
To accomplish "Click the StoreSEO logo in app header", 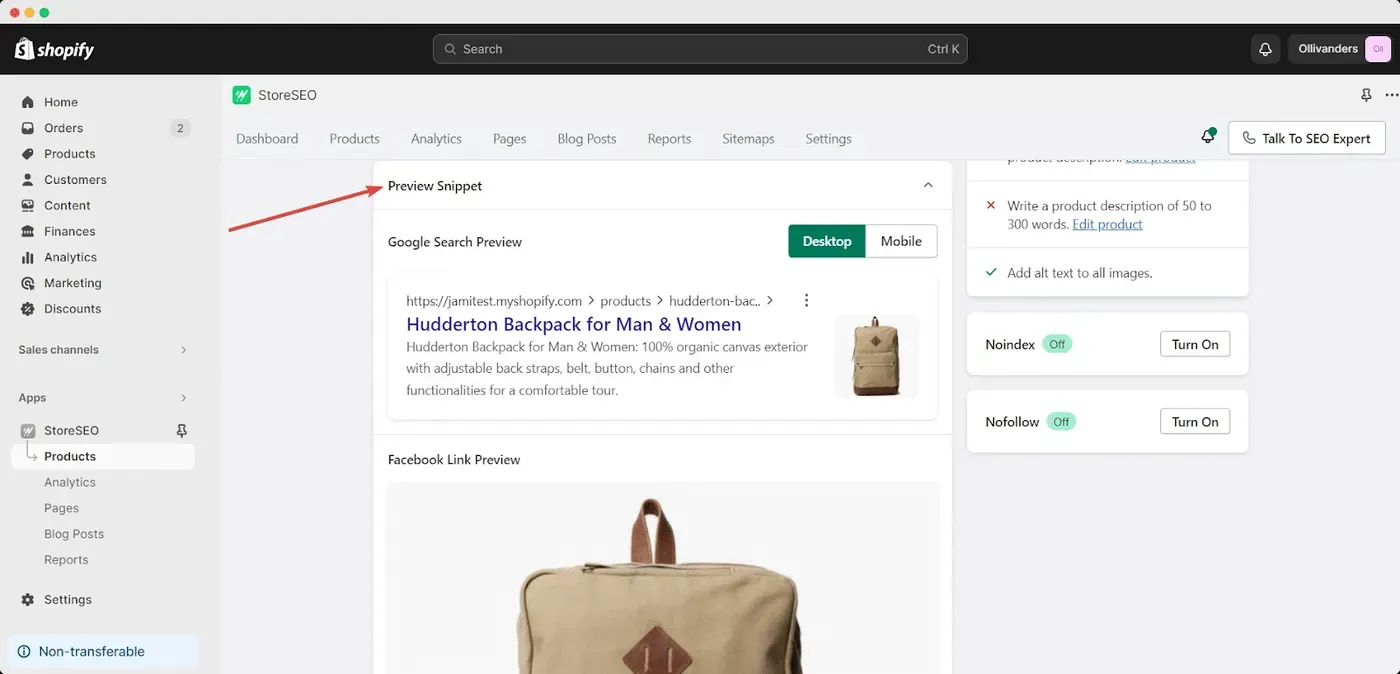I will [241, 95].
